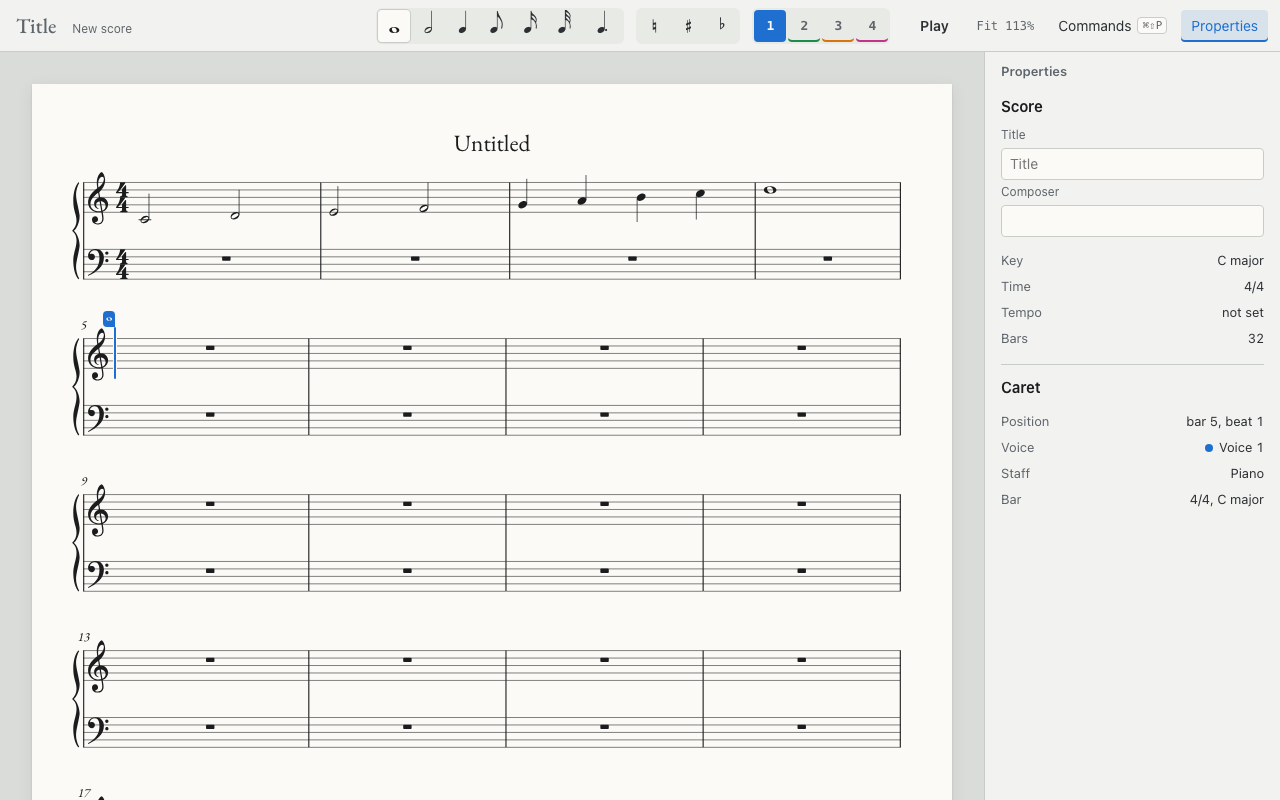1280x800 pixels.
Task: Click the Title field in the Score properties
Action: 1132,164
